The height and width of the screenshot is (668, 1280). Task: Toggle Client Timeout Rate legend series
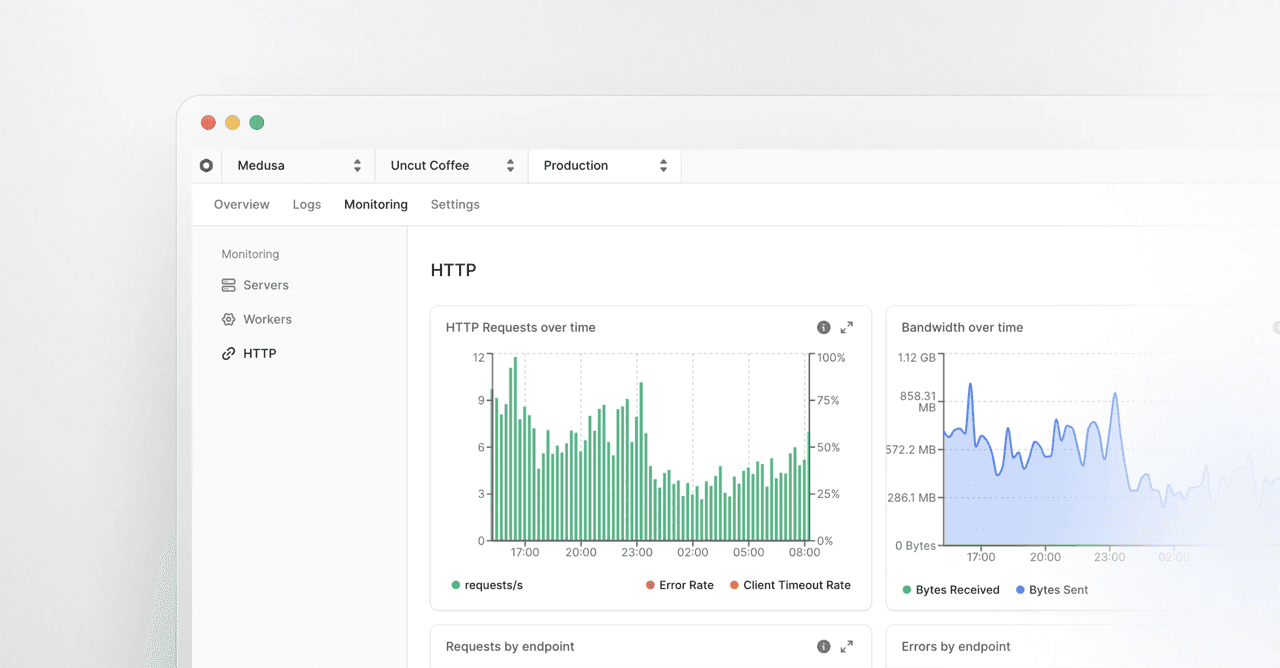click(790, 585)
